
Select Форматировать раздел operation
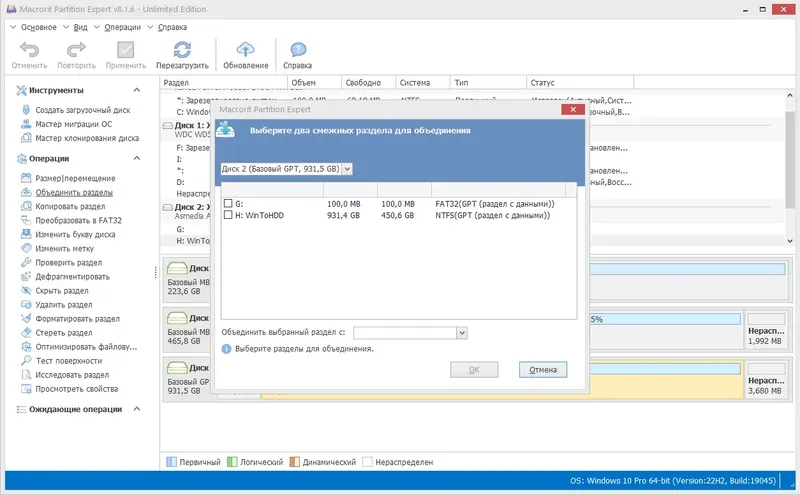click(78, 318)
